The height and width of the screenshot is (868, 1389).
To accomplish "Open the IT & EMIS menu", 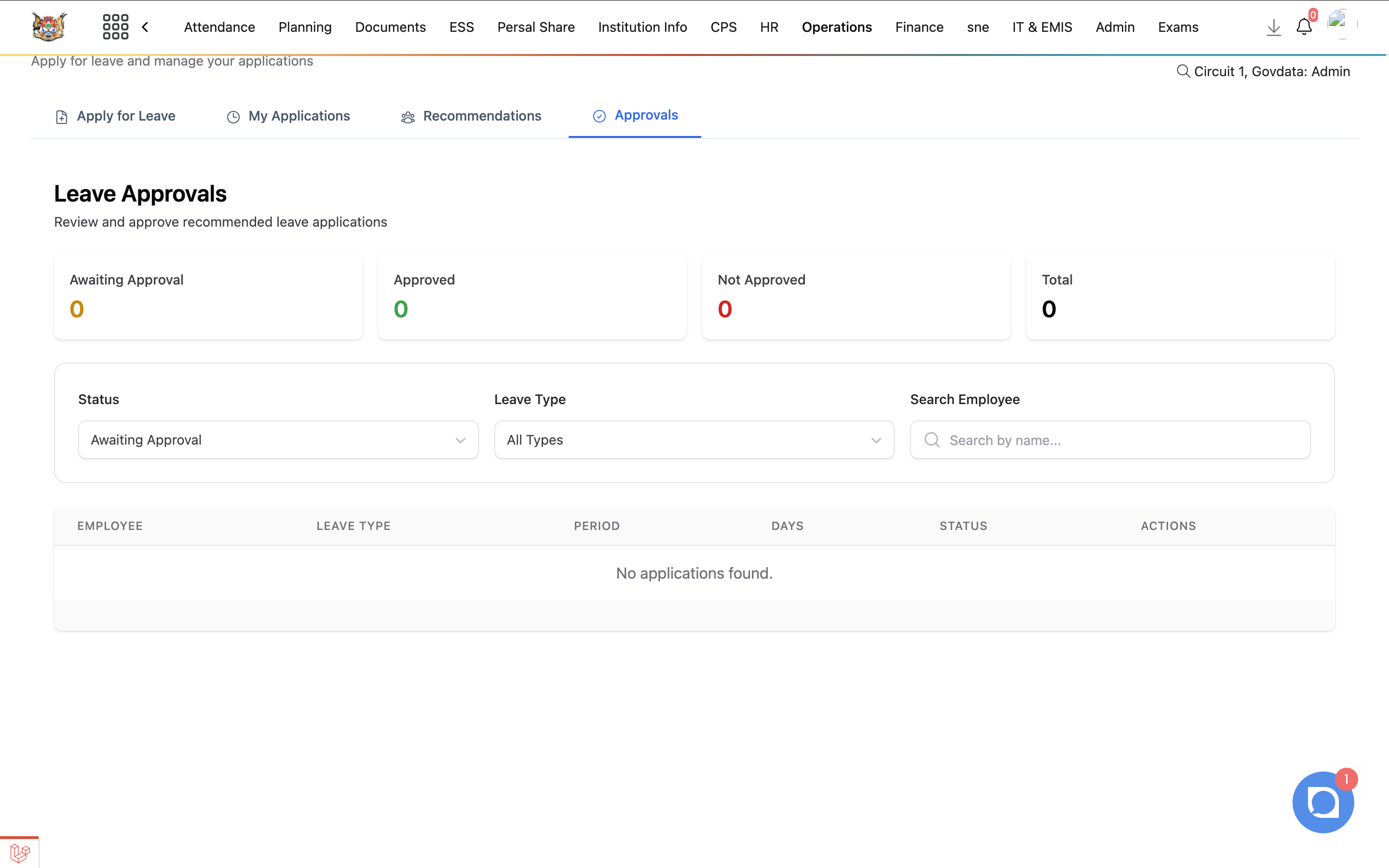I will tap(1042, 27).
